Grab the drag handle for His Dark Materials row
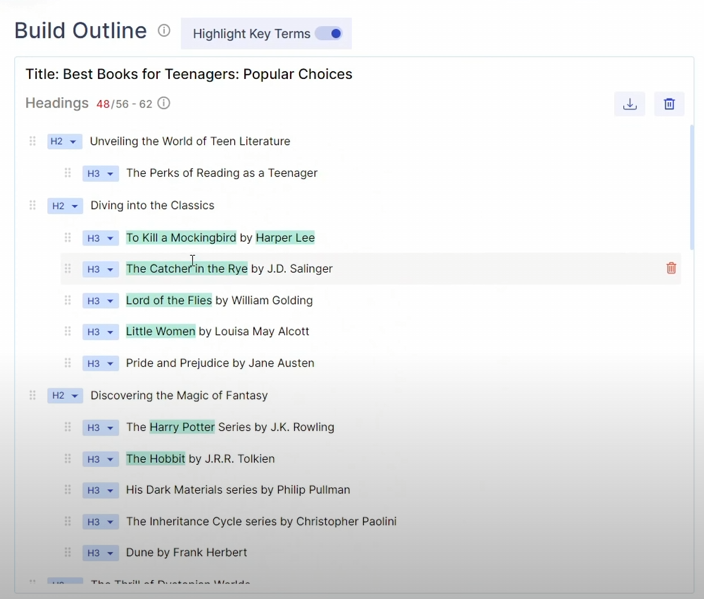704x599 pixels. 67,489
